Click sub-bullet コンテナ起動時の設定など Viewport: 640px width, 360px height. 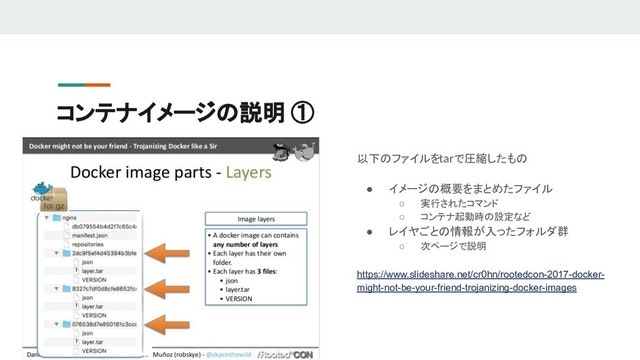(476, 217)
